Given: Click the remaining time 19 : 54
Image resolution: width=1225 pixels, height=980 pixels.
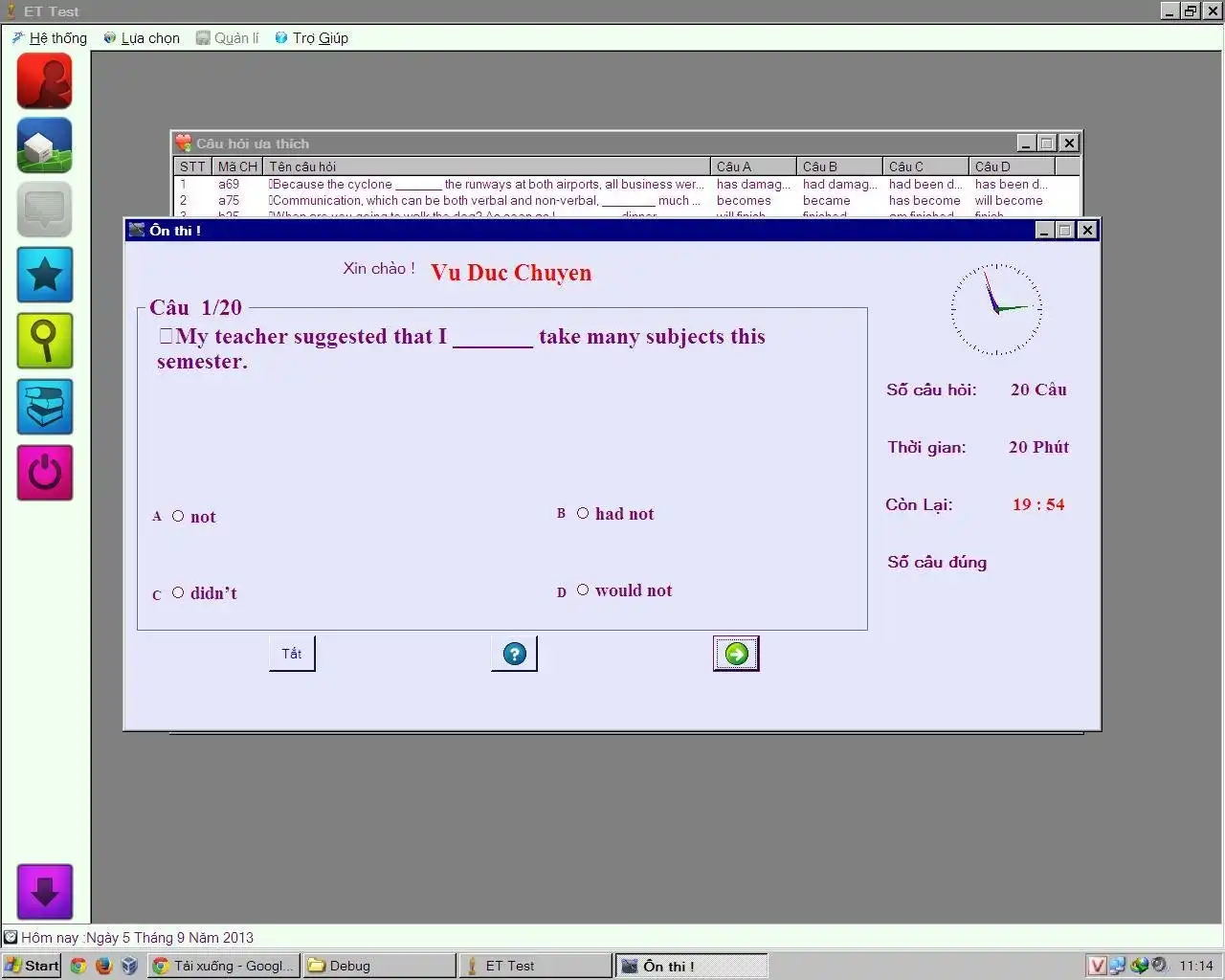Looking at the screenshot, I should point(1038,504).
